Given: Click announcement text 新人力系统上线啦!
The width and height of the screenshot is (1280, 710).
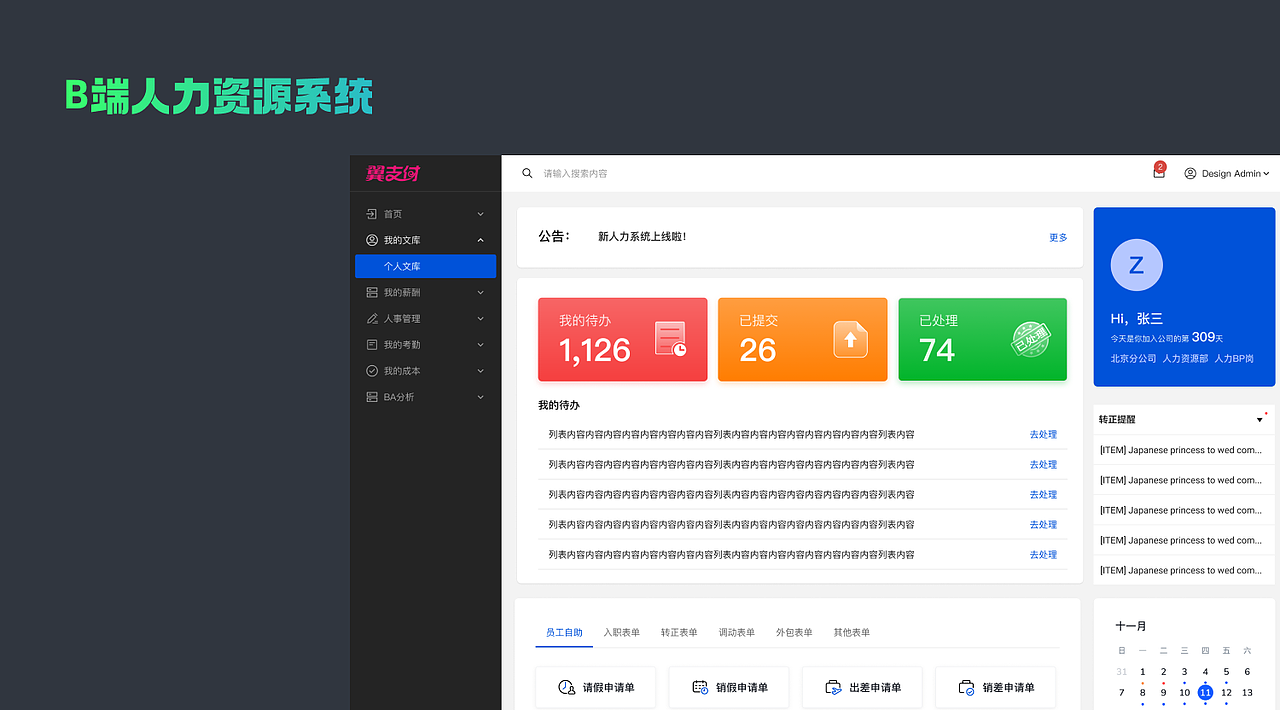Looking at the screenshot, I should tap(642, 237).
